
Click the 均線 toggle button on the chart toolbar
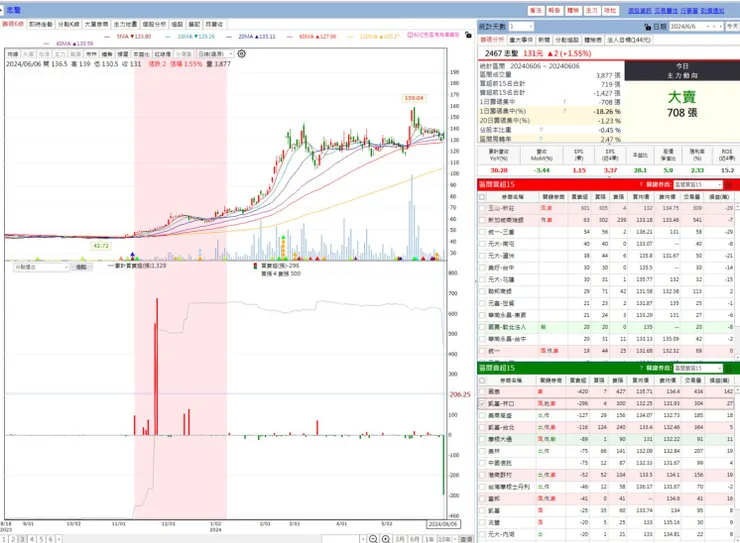point(13,54)
